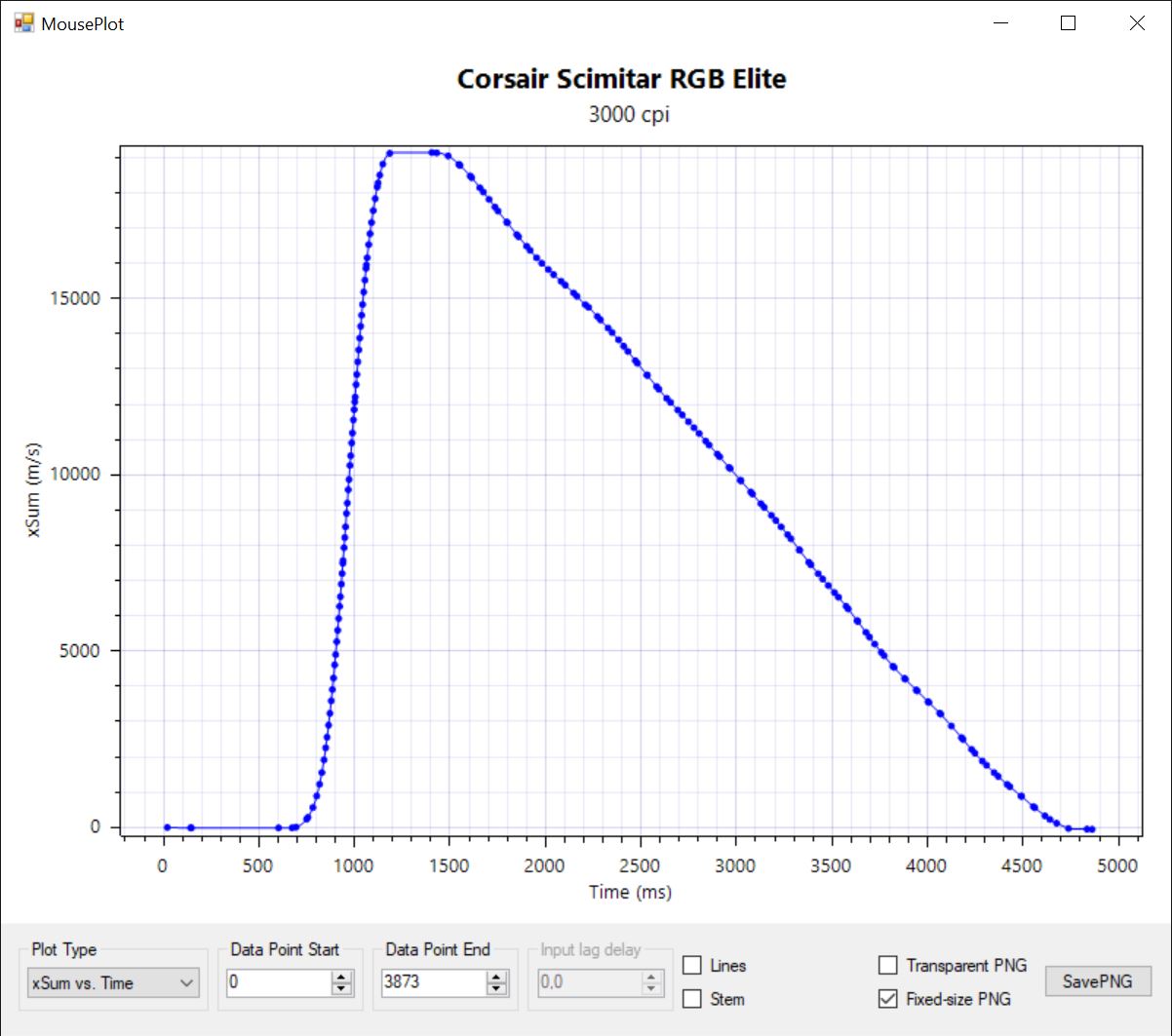Click the Data Point Start input field

(x=279, y=982)
